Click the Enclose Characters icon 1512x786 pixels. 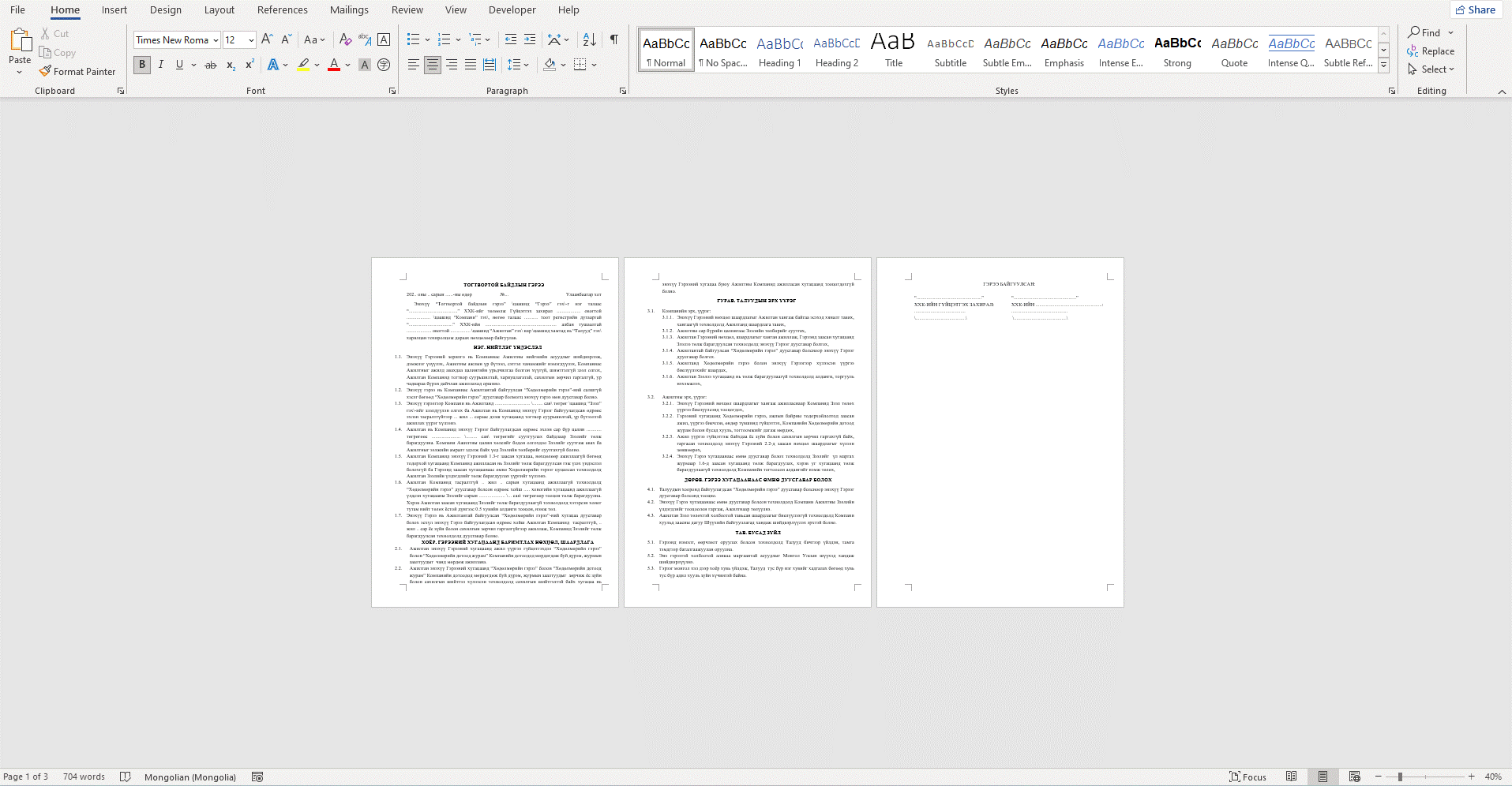point(384,65)
